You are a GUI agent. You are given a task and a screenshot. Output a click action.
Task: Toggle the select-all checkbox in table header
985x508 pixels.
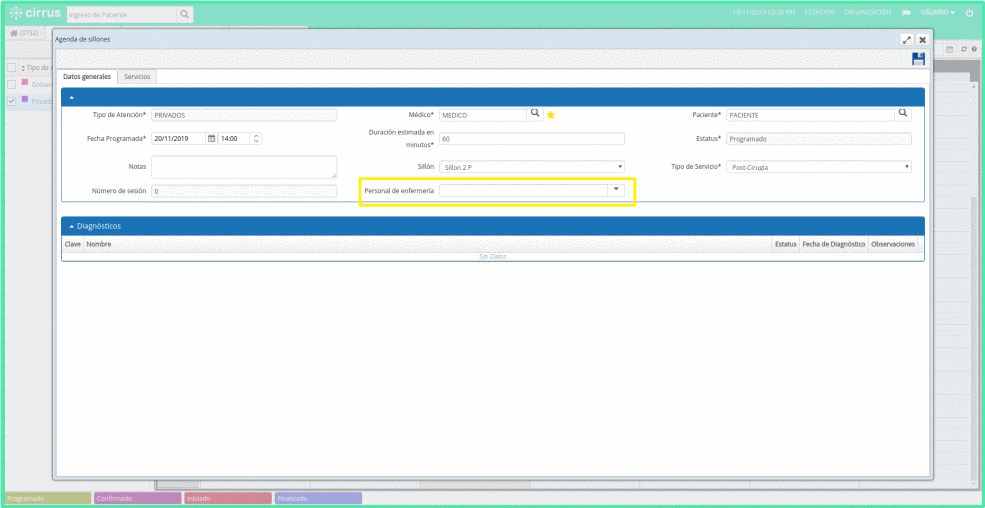(11, 67)
